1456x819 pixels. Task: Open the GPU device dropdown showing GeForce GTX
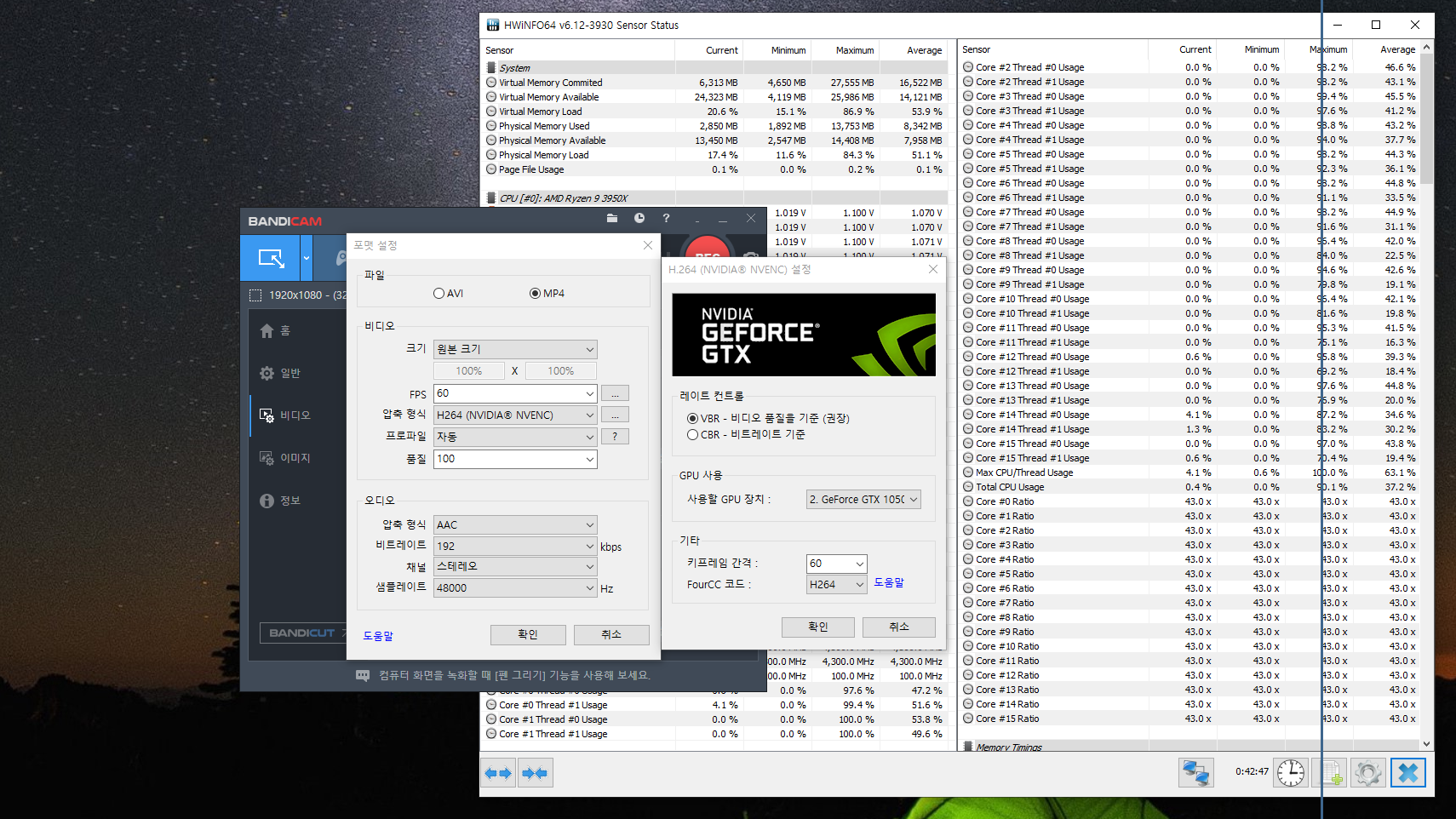point(863,500)
